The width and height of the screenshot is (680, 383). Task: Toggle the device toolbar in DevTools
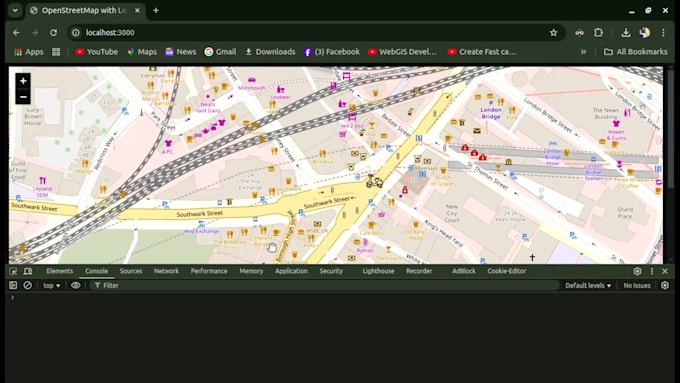[28, 271]
